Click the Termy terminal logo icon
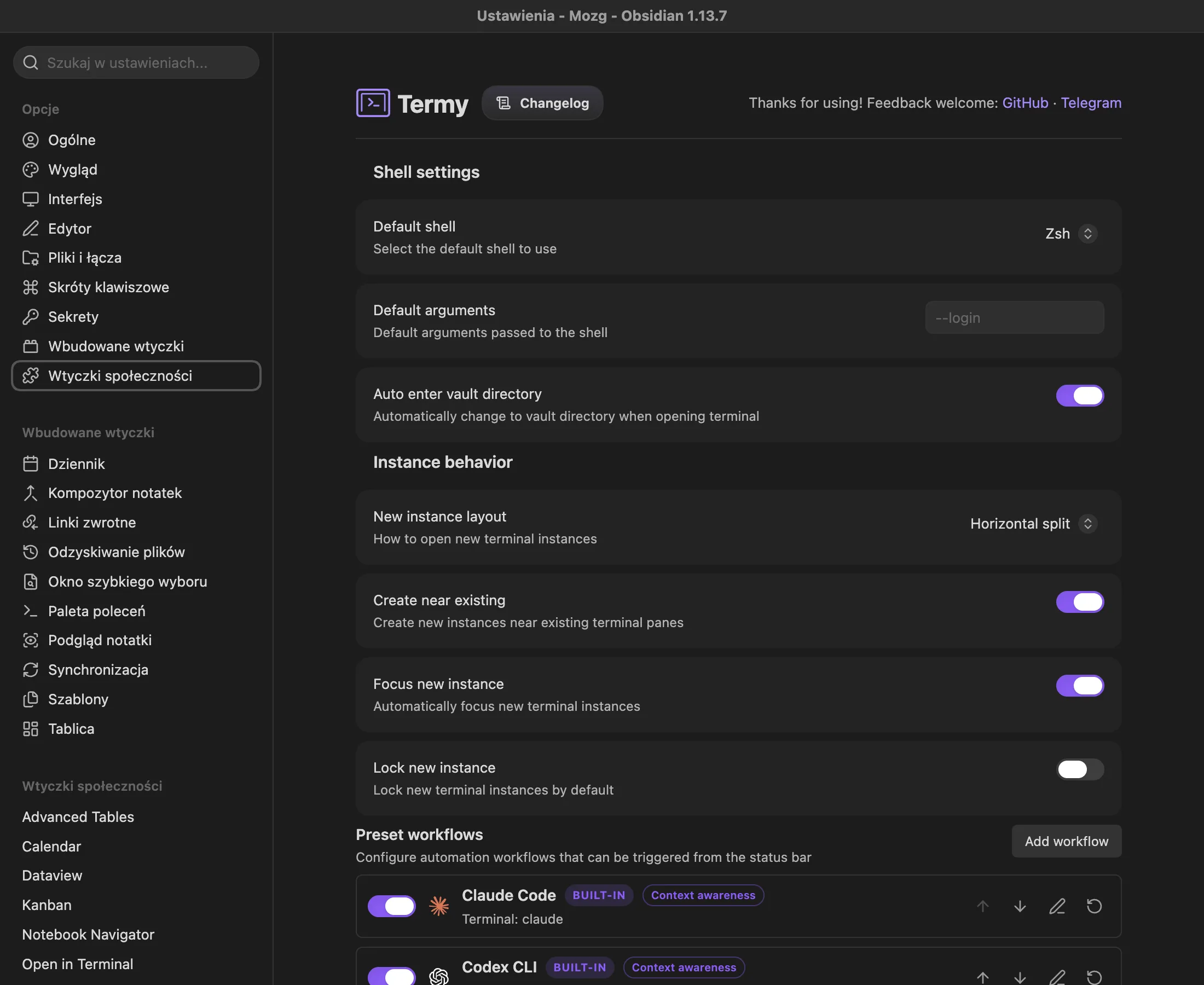 pyautogui.click(x=373, y=103)
